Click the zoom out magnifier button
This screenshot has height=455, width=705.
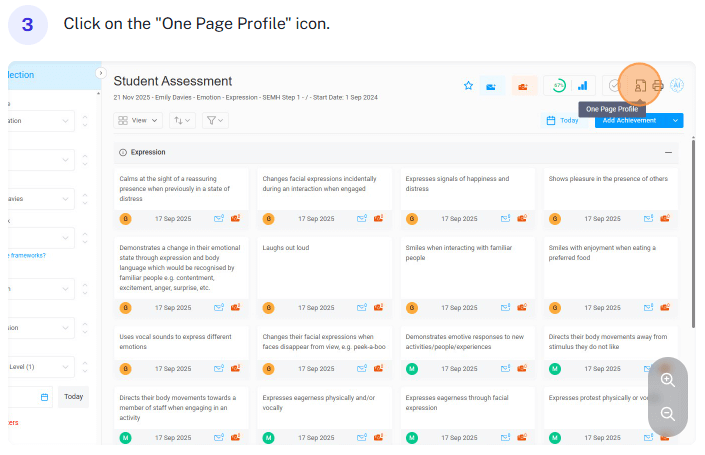667,414
